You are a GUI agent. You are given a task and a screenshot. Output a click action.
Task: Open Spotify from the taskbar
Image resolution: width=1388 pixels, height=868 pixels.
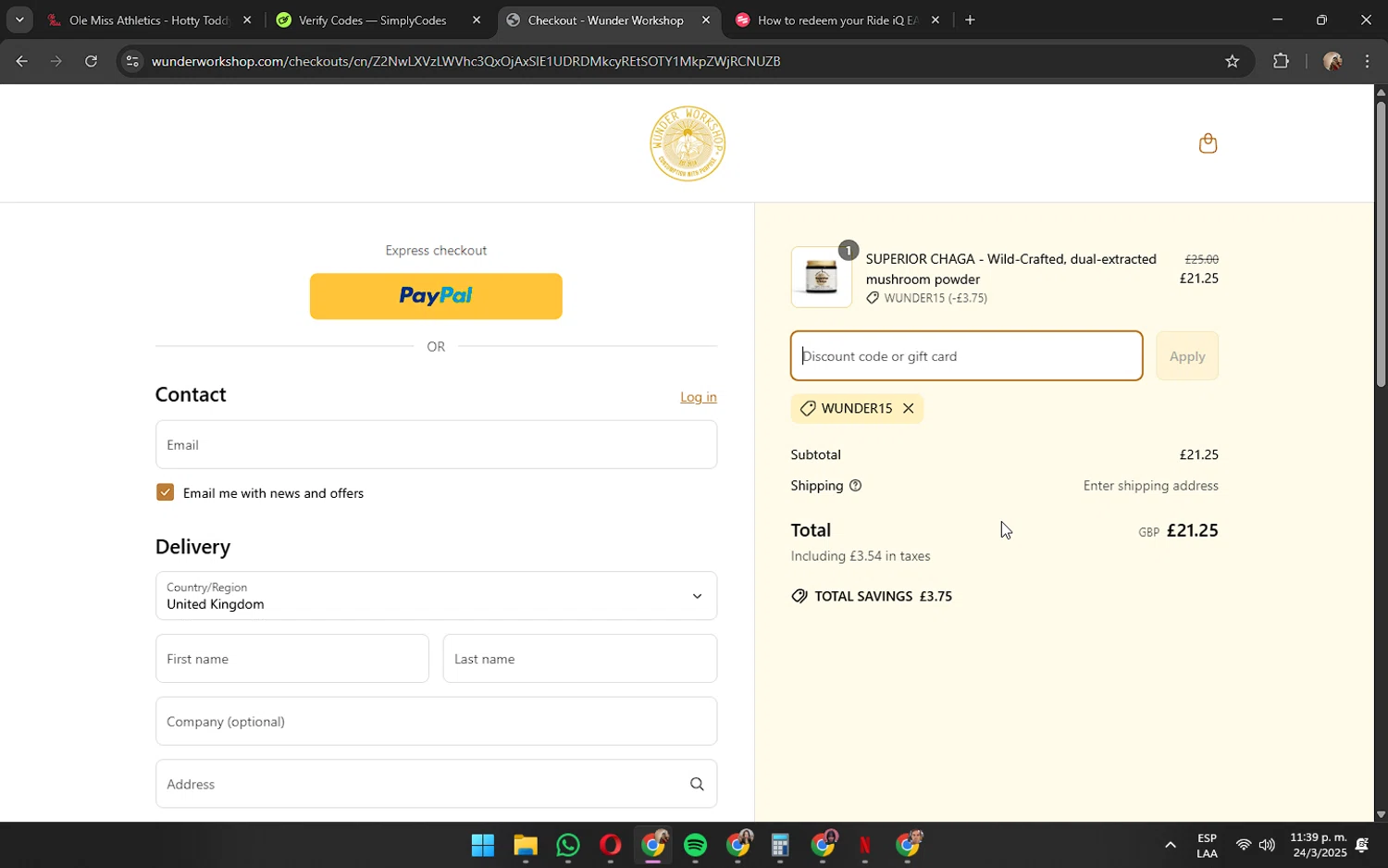click(x=695, y=846)
